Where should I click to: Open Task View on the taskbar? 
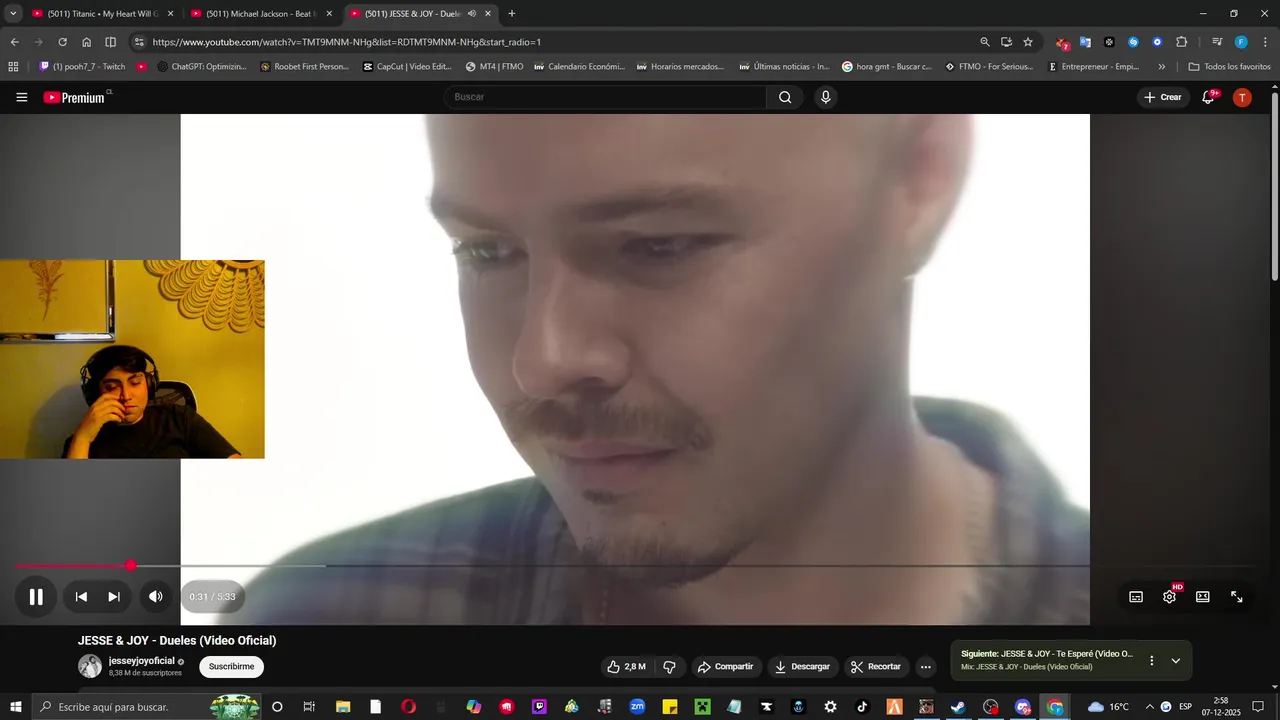tap(309, 707)
